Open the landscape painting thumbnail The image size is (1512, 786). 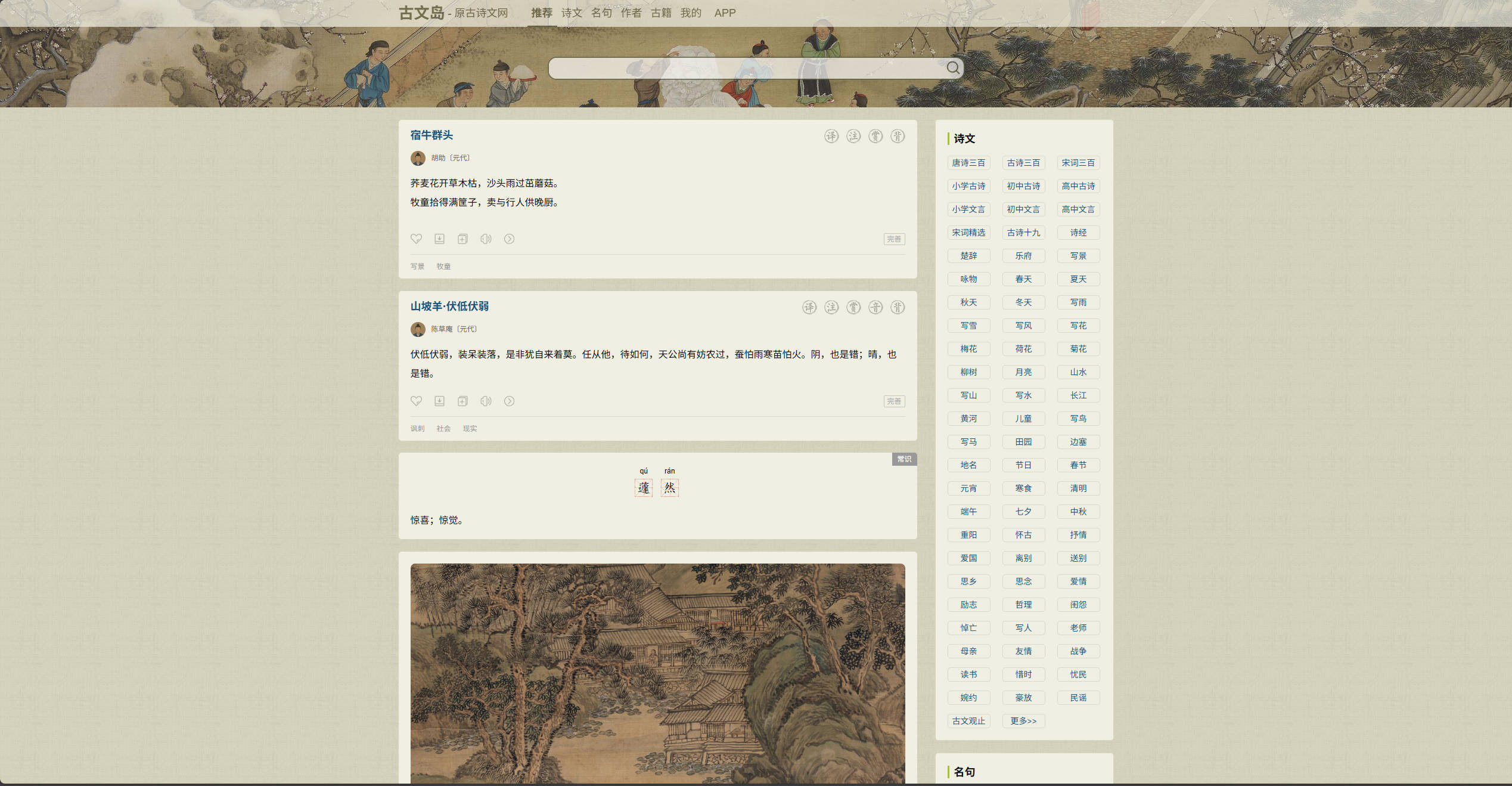657,673
